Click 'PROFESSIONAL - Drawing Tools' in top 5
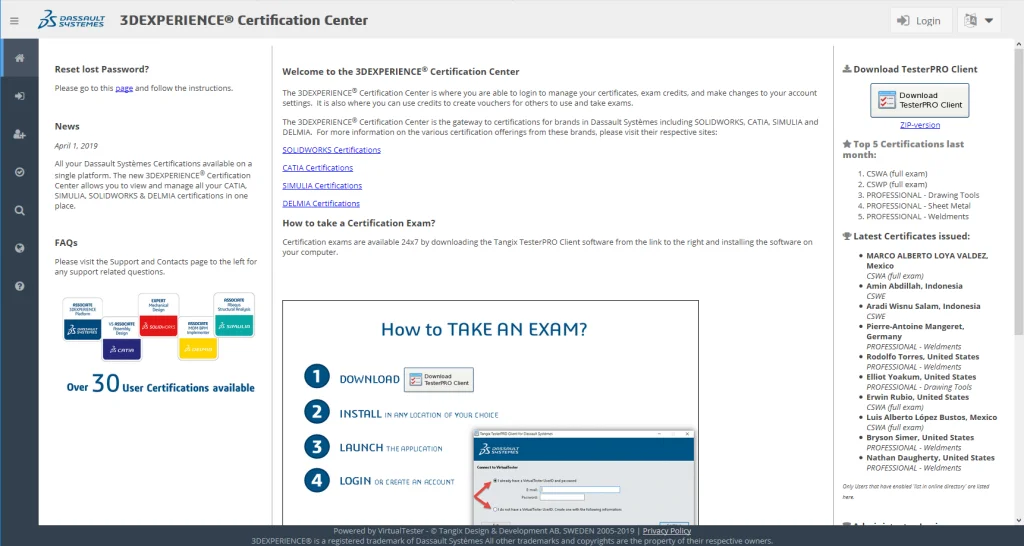Viewport: 1024px width, 546px height. click(923, 195)
